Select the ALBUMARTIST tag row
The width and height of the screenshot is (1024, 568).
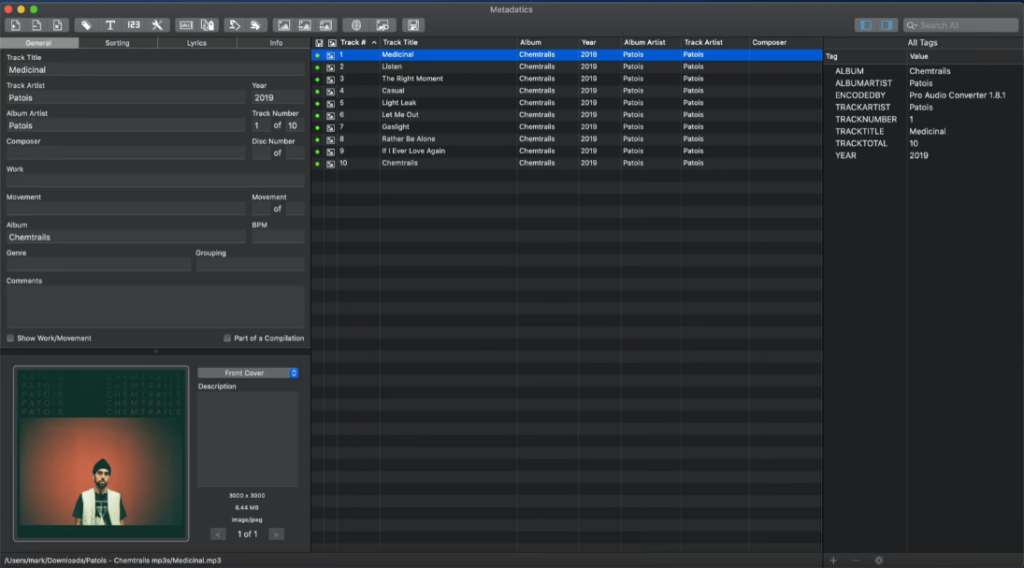pos(923,84)
